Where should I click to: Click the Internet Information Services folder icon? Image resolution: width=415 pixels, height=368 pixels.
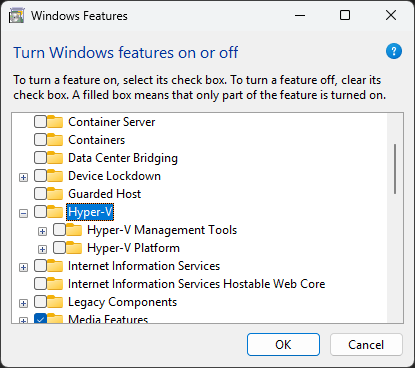click(55, 266)
